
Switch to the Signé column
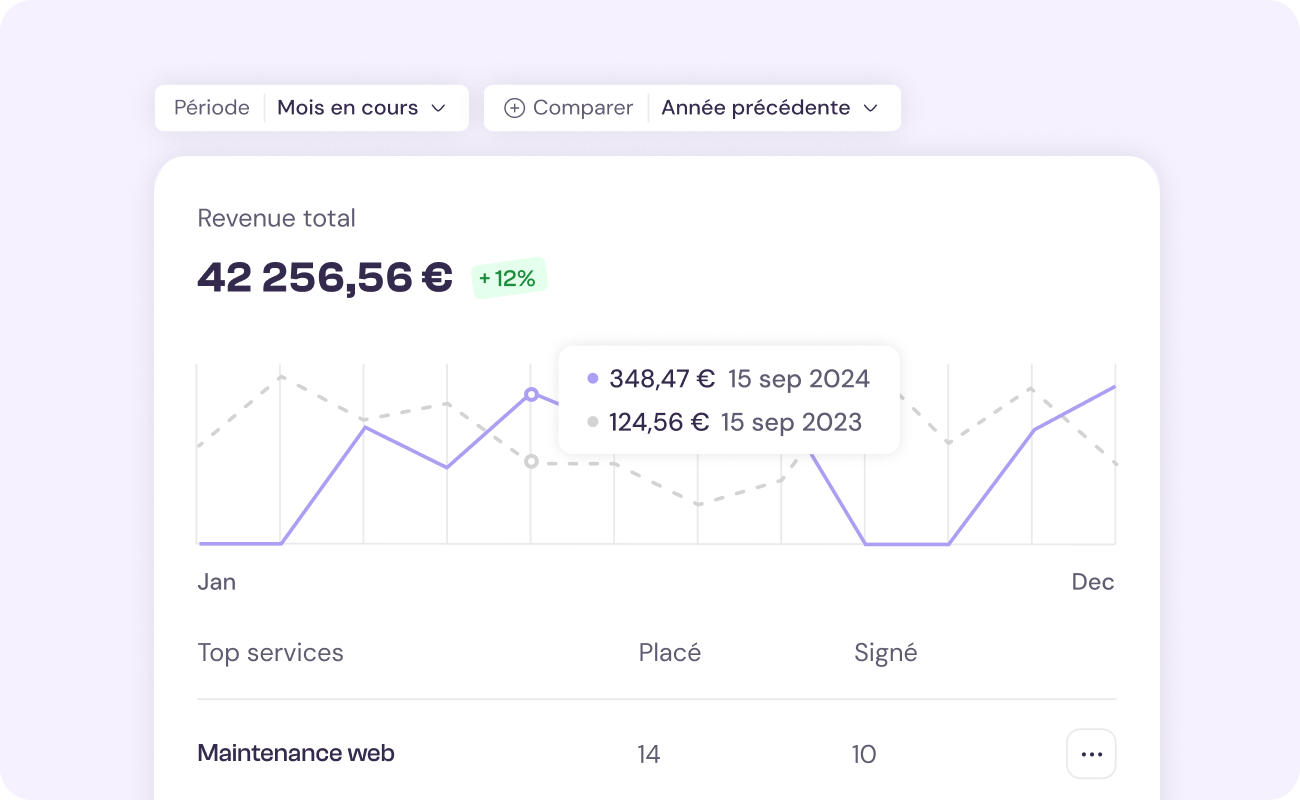(885, 652)
